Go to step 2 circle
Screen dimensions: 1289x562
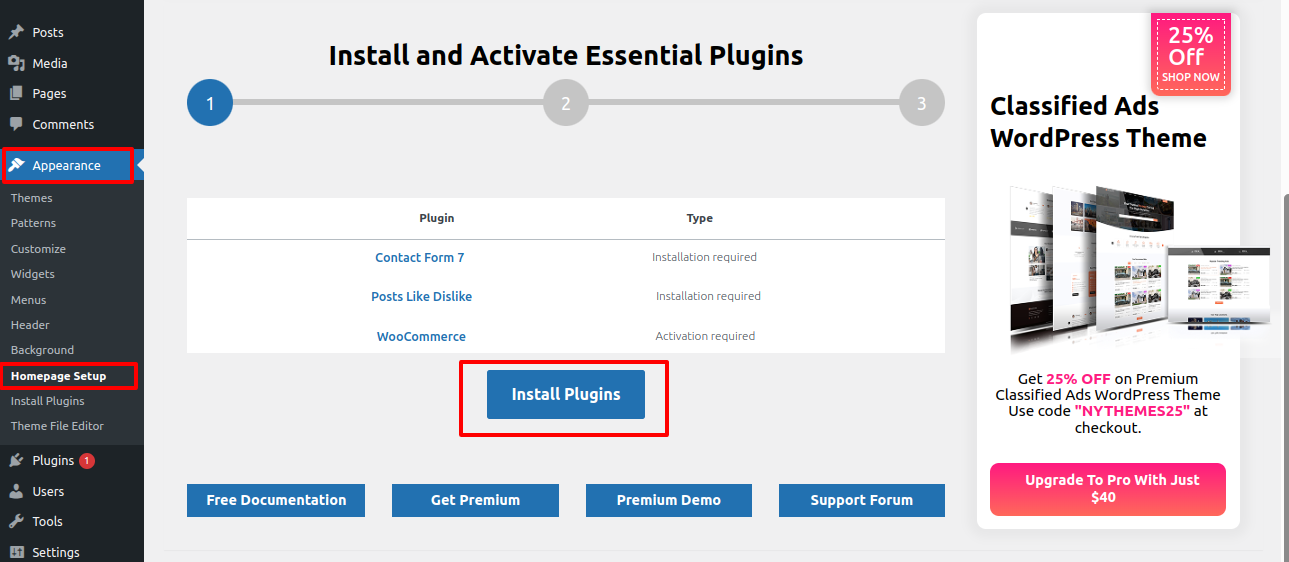pyautogui.click(x=566, y=103)
